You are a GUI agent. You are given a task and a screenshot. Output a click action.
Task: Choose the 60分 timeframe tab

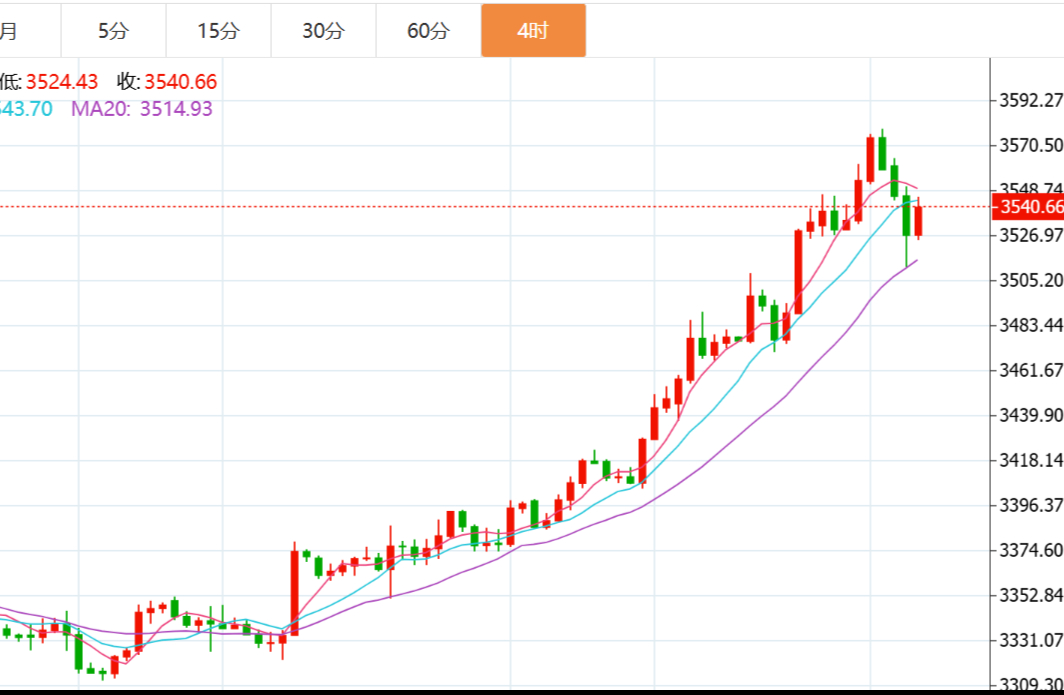(429, 31)
